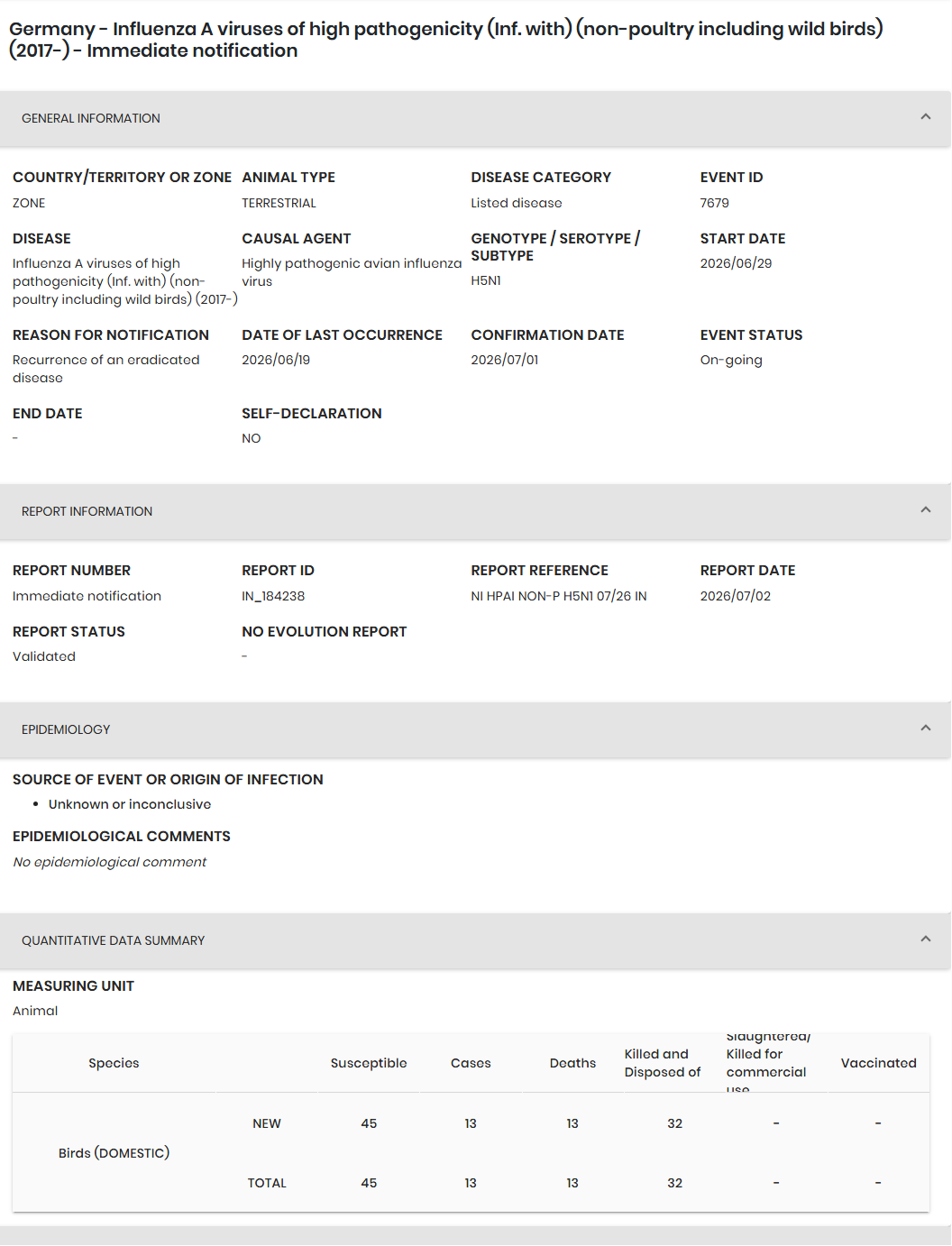Collapse the Epidemiology section chevron
This screenshot has height=1246, width=952.
click(x=925, y=728)
